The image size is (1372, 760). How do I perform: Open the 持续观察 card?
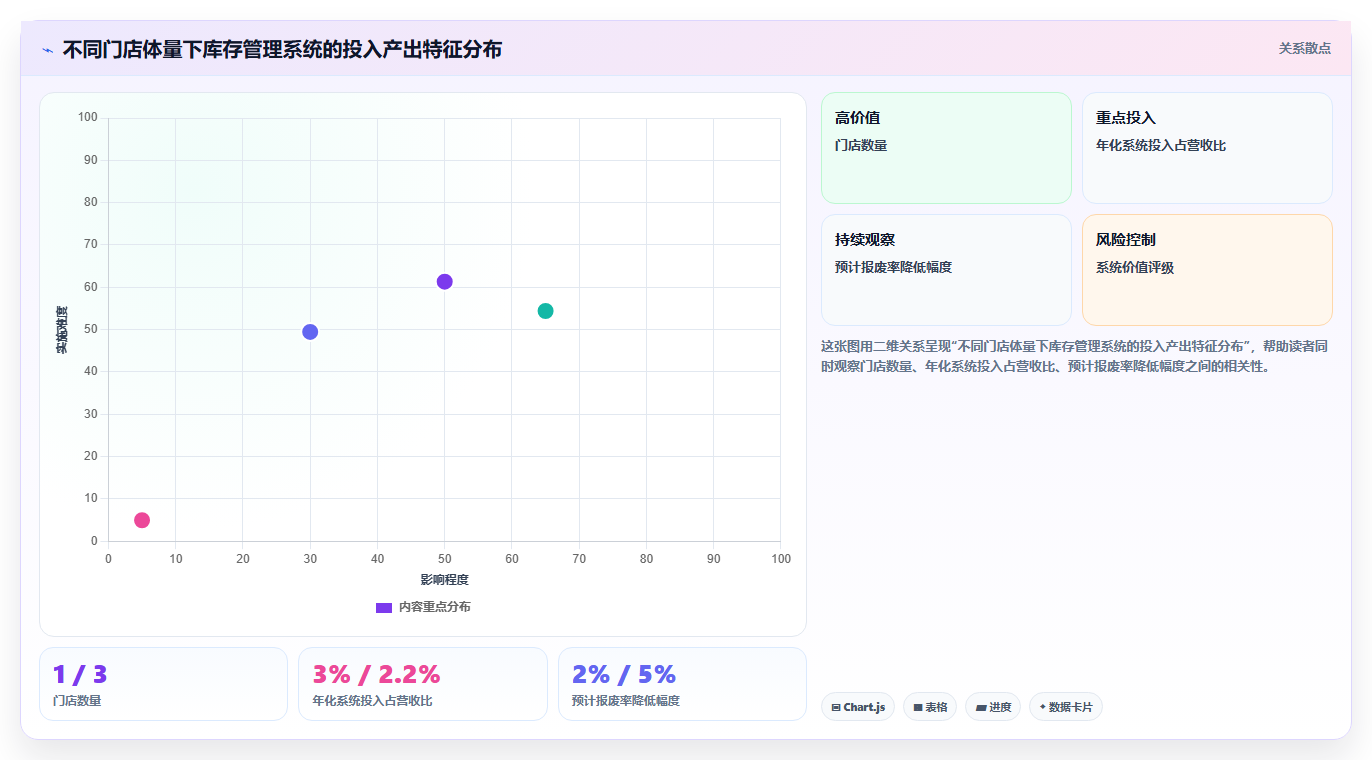coord(946,270)
